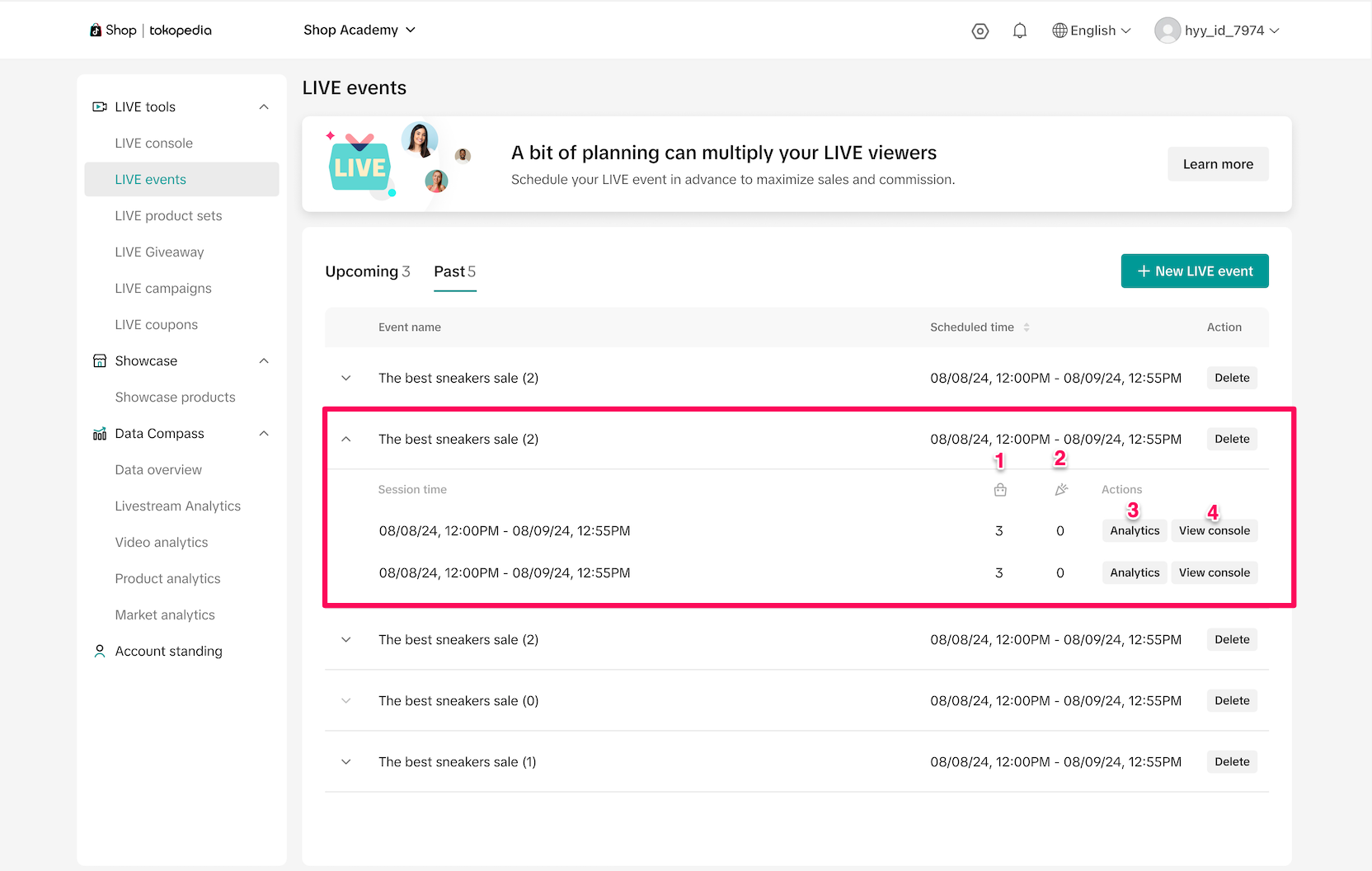Screen dimensions: 1372x871
Task: Click the party popper column icon
Action: 1061,490
